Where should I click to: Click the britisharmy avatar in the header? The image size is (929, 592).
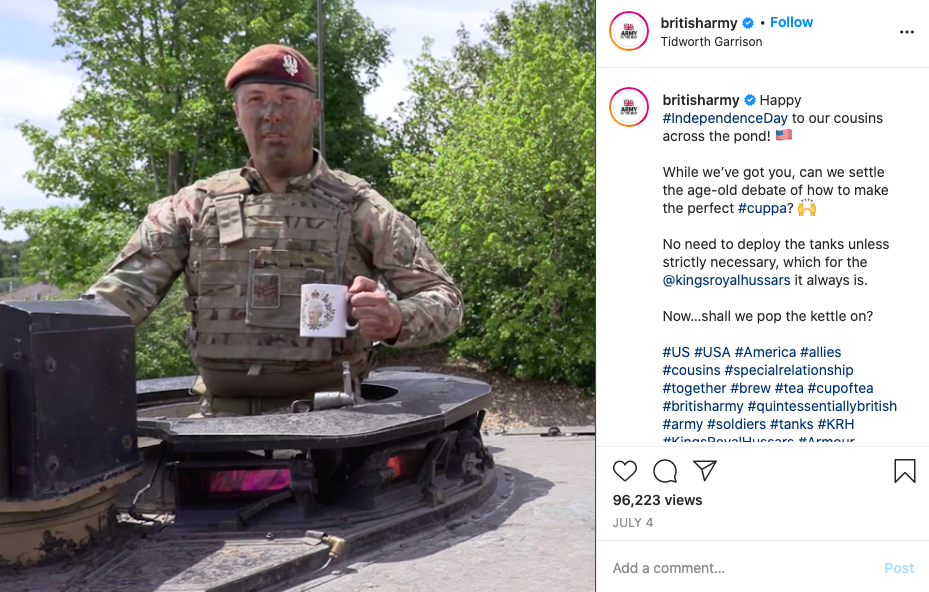tap(629, 31)
